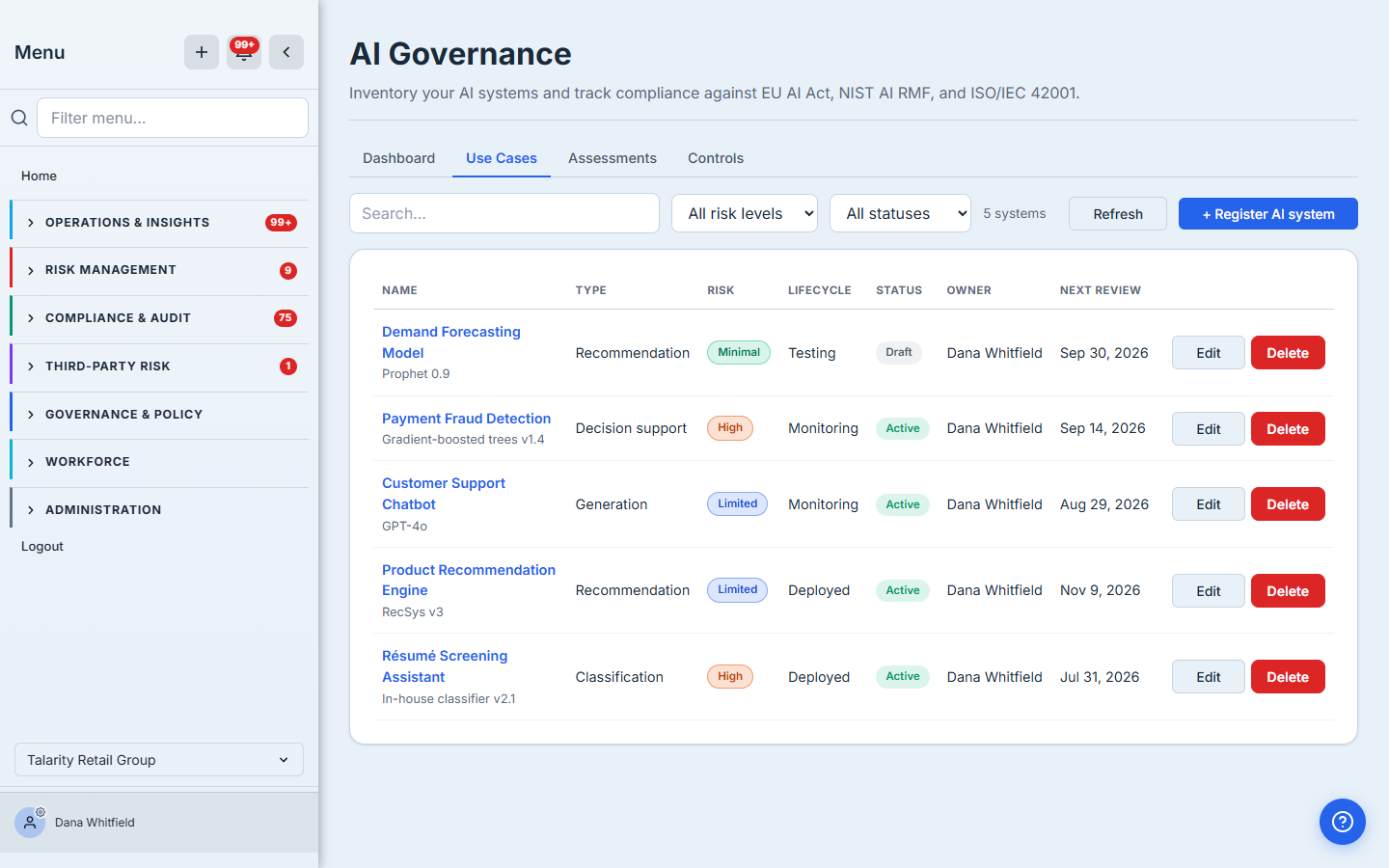This screenshot has height=868, width=1389.
Task: Delete the Demand Forecasting Model row
Action: click(1288, 353)
